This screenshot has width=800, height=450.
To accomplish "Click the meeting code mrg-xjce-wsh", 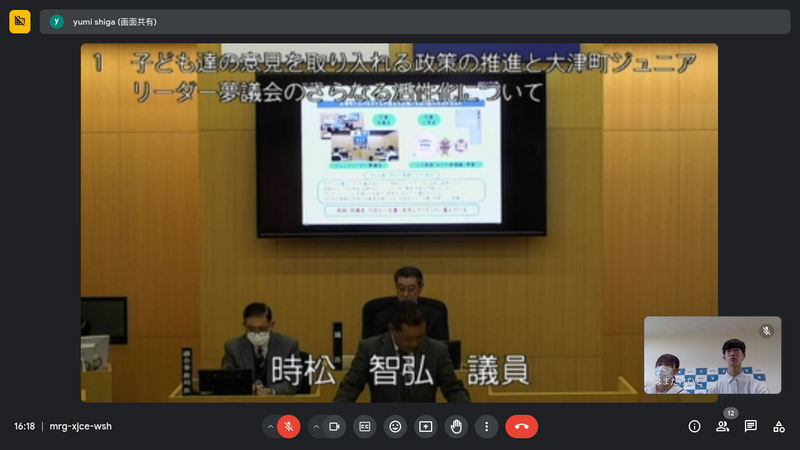I will [x=81, y=426].
